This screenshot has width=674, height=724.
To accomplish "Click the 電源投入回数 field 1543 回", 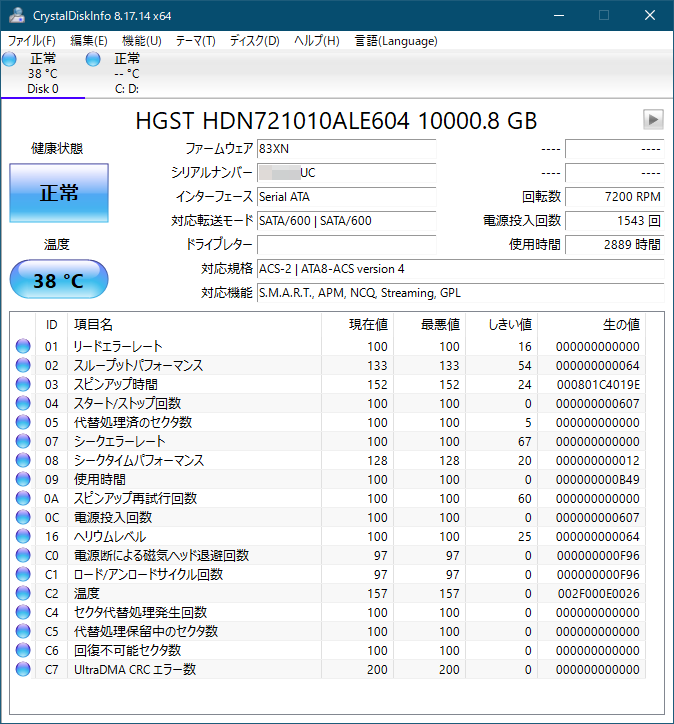I will coord(614,221).
